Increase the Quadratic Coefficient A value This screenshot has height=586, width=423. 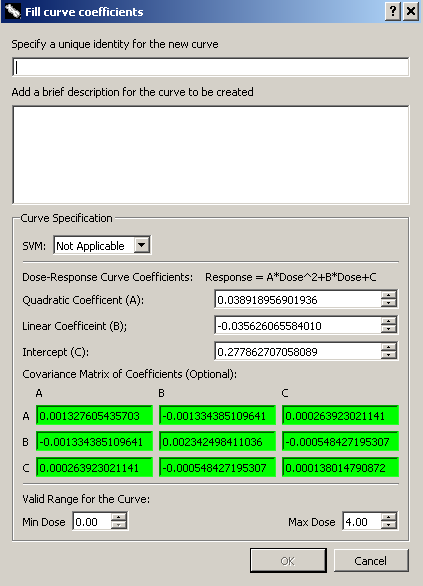[389, 295]
